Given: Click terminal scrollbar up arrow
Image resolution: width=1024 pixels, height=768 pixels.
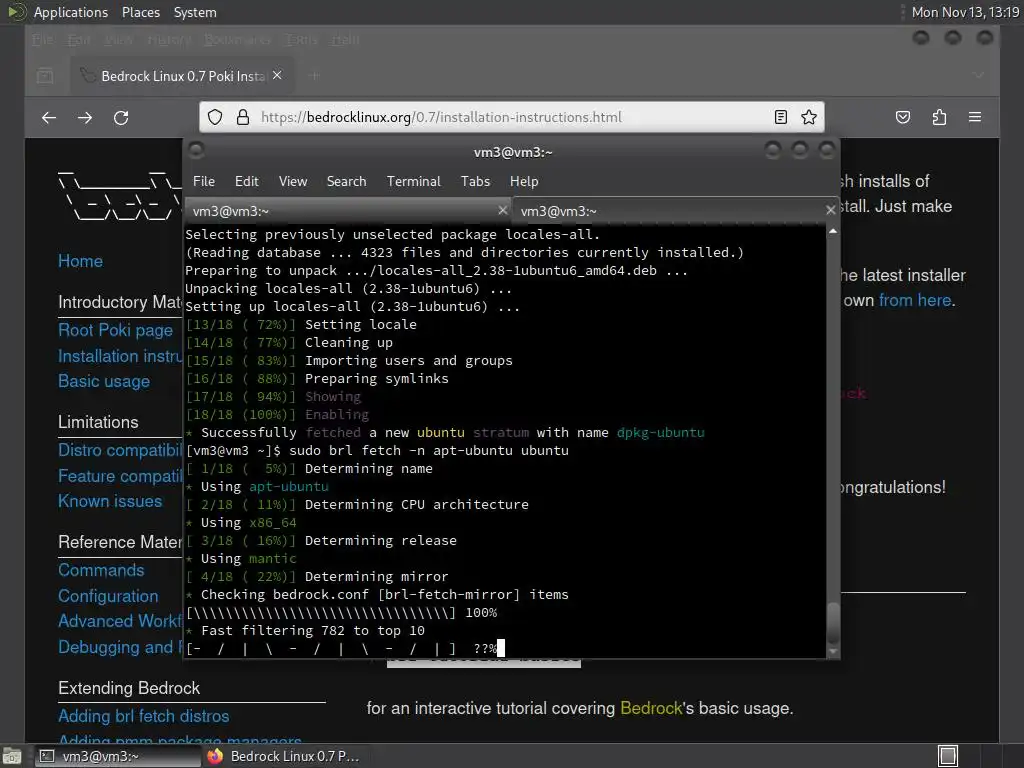Looking at the screenshot, I should pos(833,231).
